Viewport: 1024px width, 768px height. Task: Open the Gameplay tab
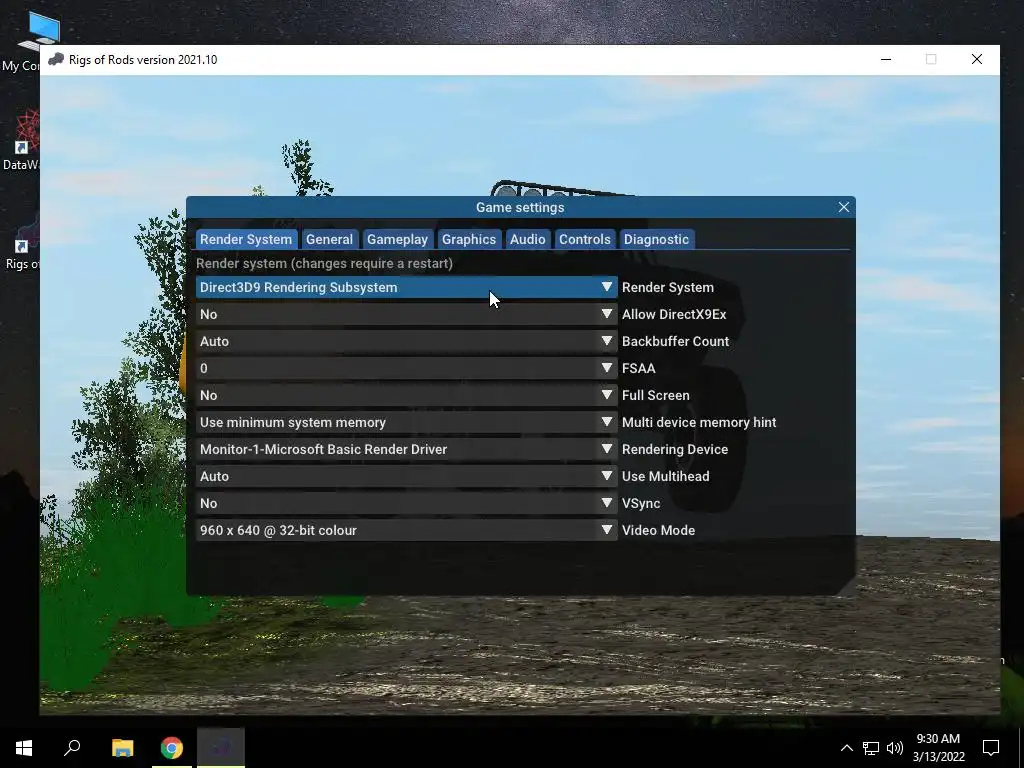pos(397,239)
